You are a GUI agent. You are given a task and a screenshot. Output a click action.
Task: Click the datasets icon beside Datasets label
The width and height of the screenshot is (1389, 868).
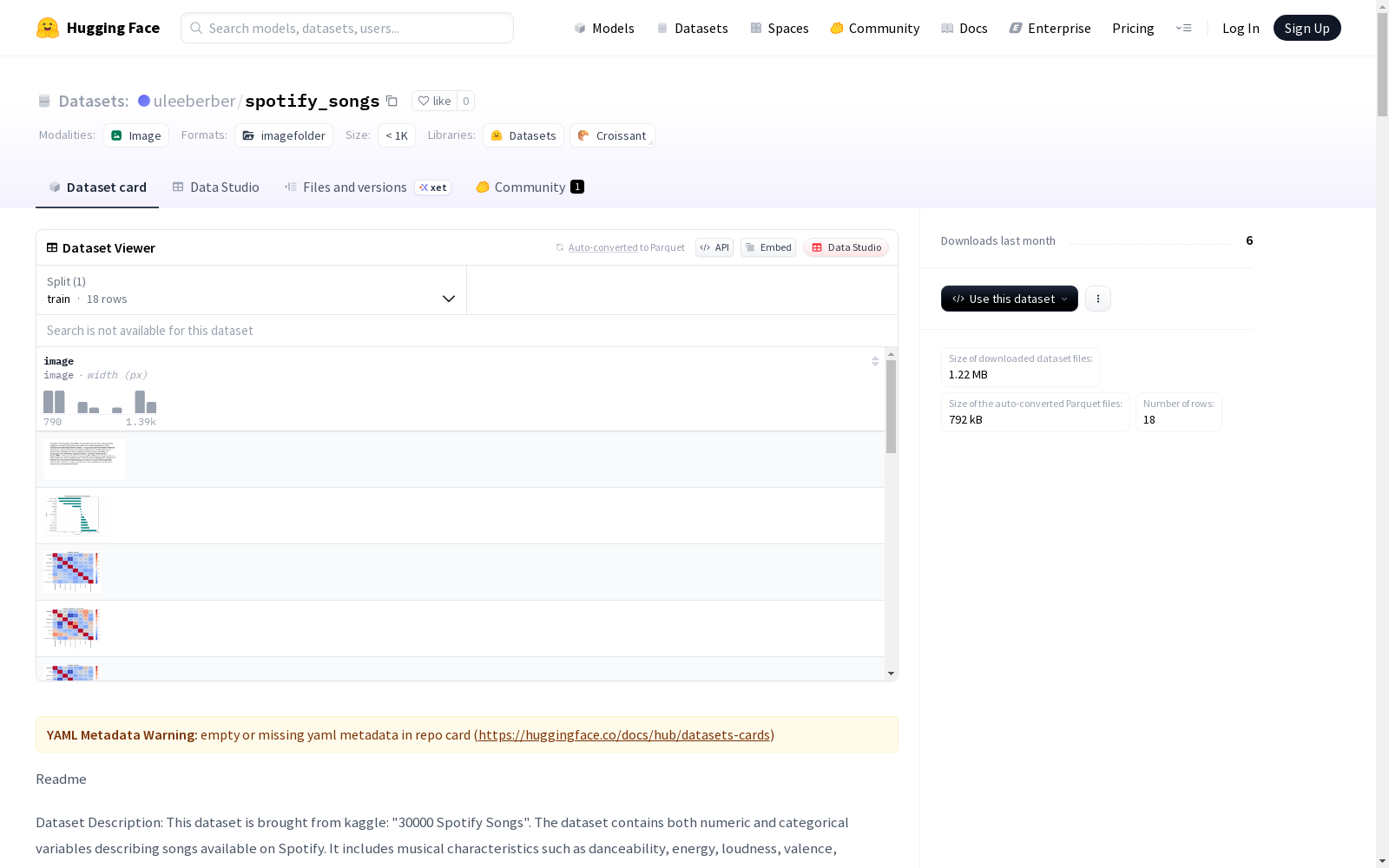coord(44,101)
